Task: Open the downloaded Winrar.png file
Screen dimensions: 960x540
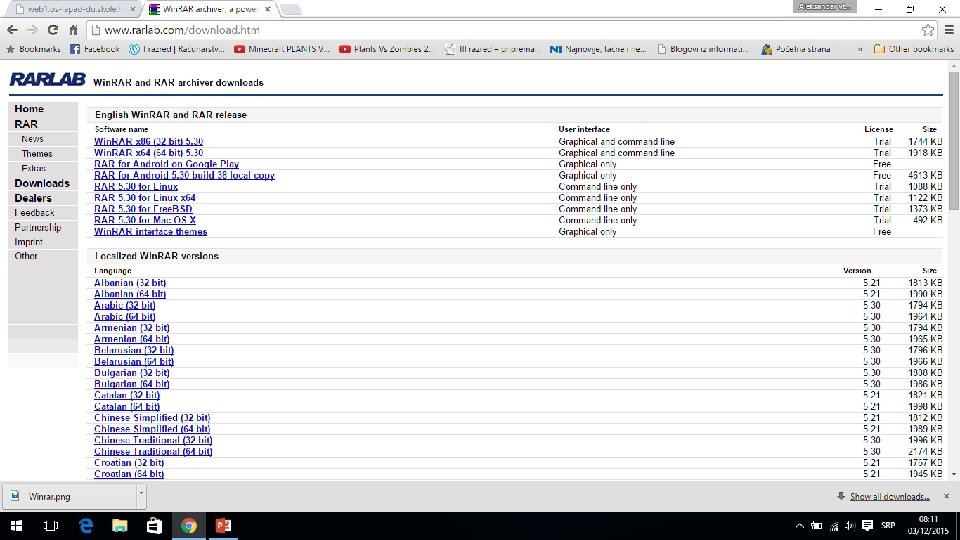Action: (70, 497)
